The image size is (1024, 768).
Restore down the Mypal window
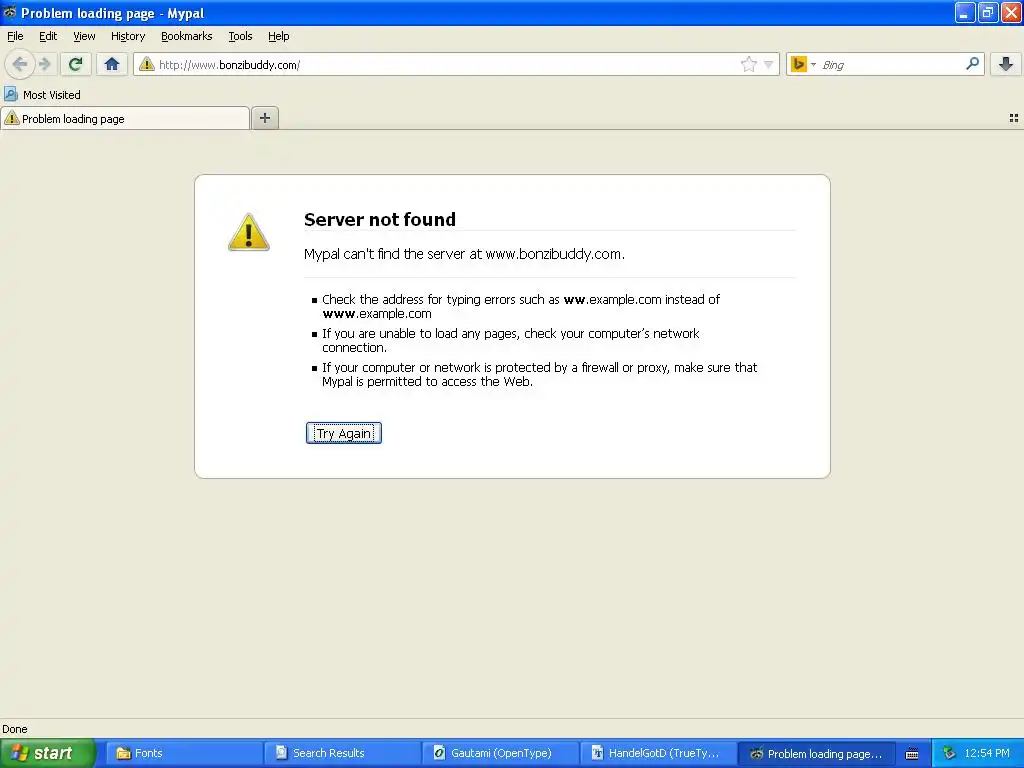987,12
